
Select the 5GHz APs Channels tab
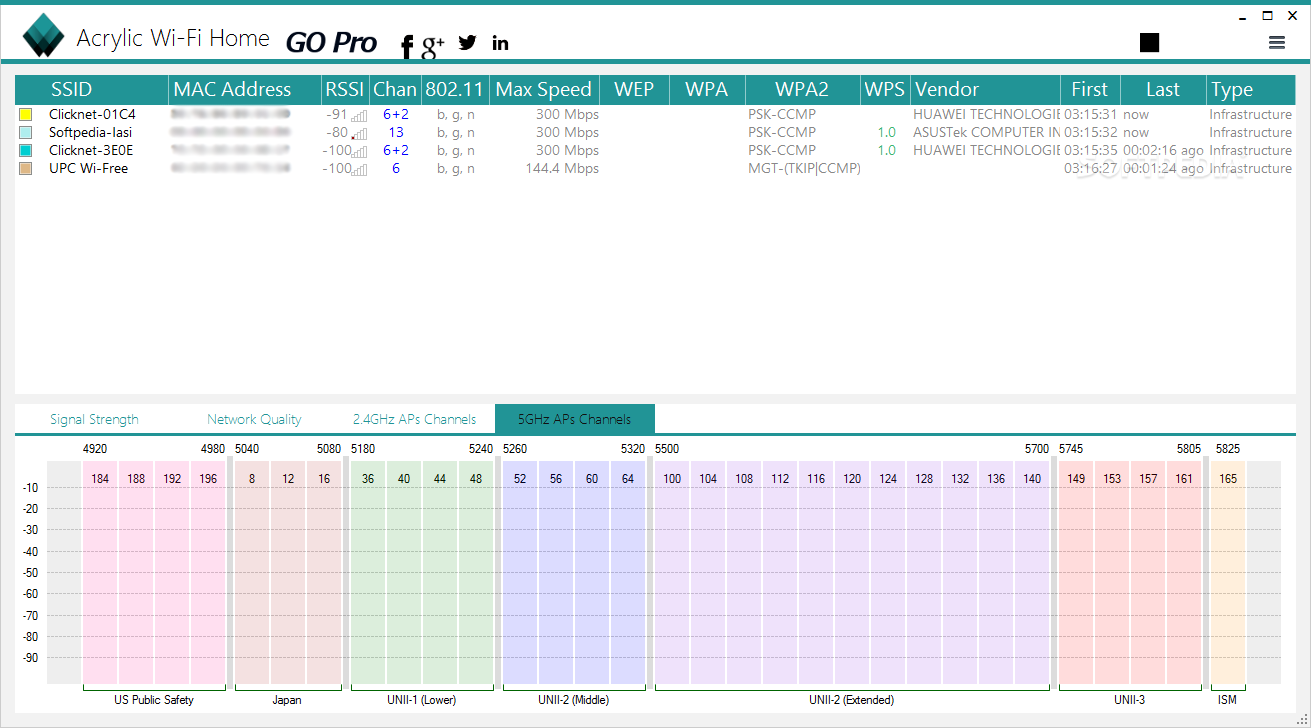coord(575,419)
